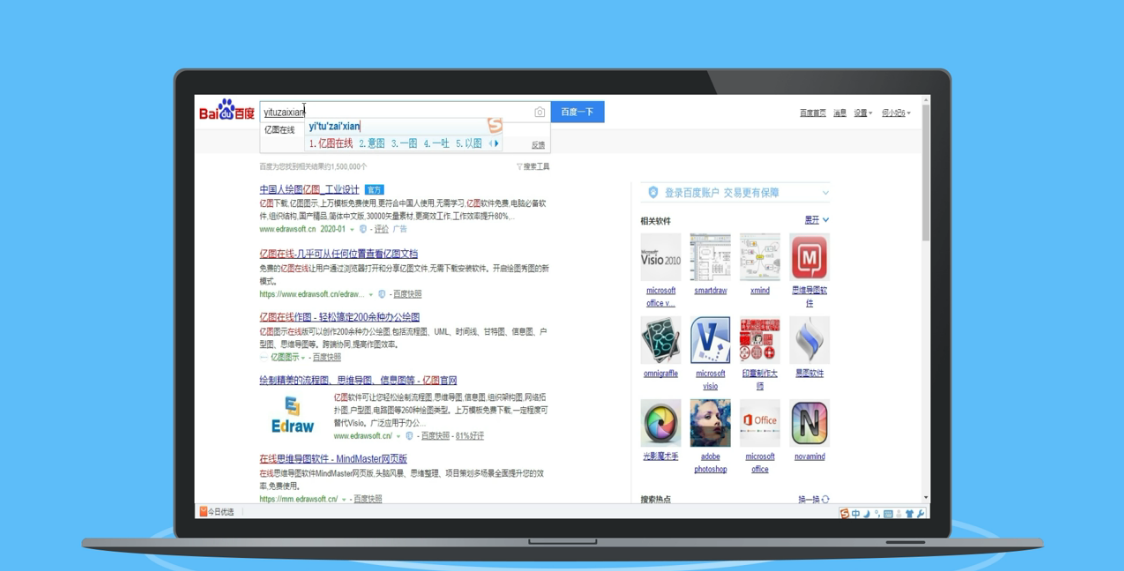
Task: Open 百度首页 link in header
Action: [x=813, y=112]
